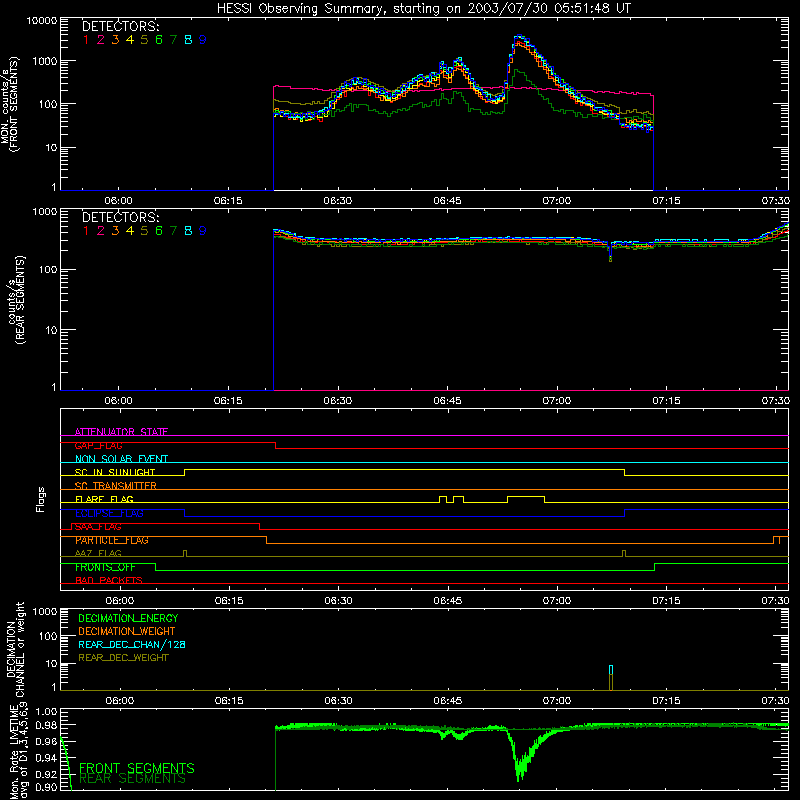Viewport: 800px width, 800px height.
Task: Click the BAD_PACKETS flag label
Action: click(x=109, y=581)
